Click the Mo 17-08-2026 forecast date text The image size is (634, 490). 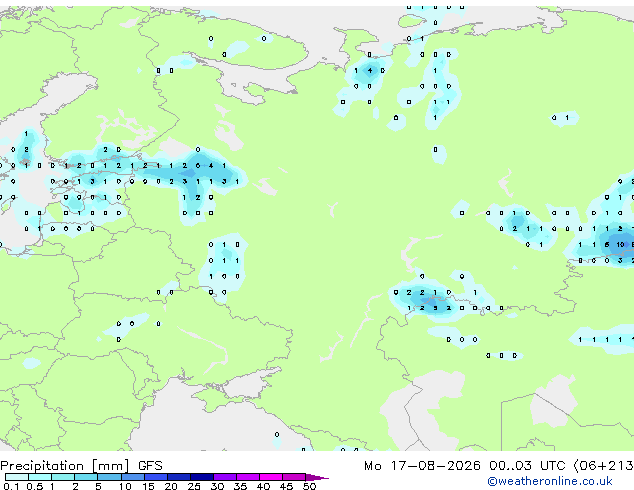click(423, 466)
